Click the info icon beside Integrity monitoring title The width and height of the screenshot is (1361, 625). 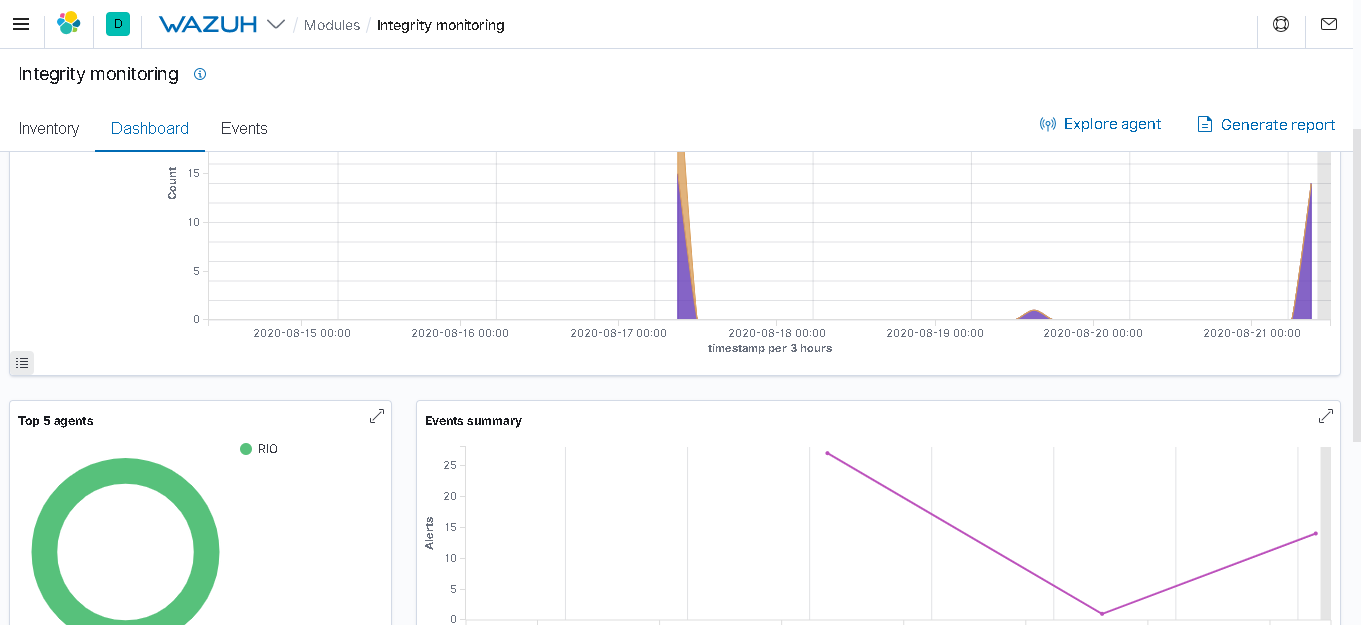coord(200,74)
